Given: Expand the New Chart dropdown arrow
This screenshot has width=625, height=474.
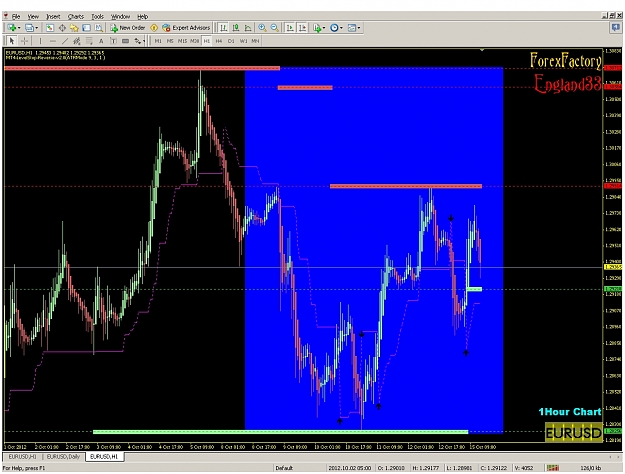Looking at the screenshot, I should 19,28.
